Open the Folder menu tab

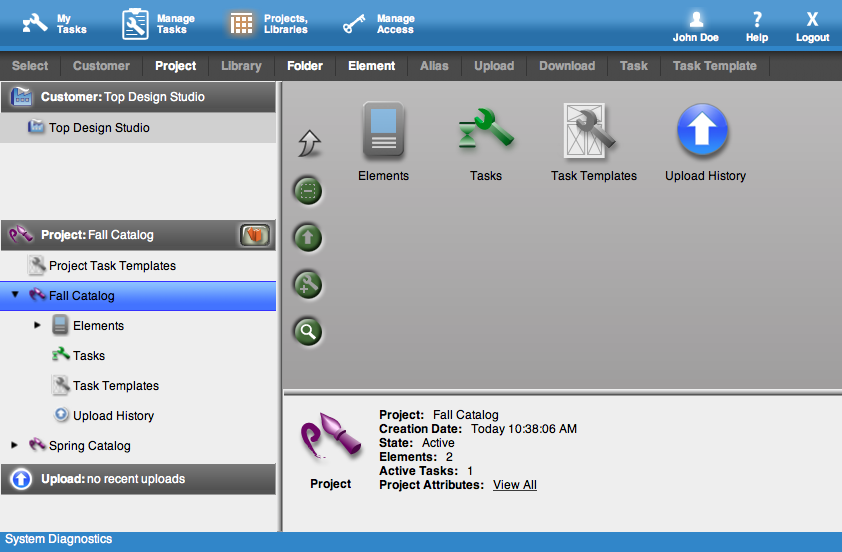tap(305, 66)
